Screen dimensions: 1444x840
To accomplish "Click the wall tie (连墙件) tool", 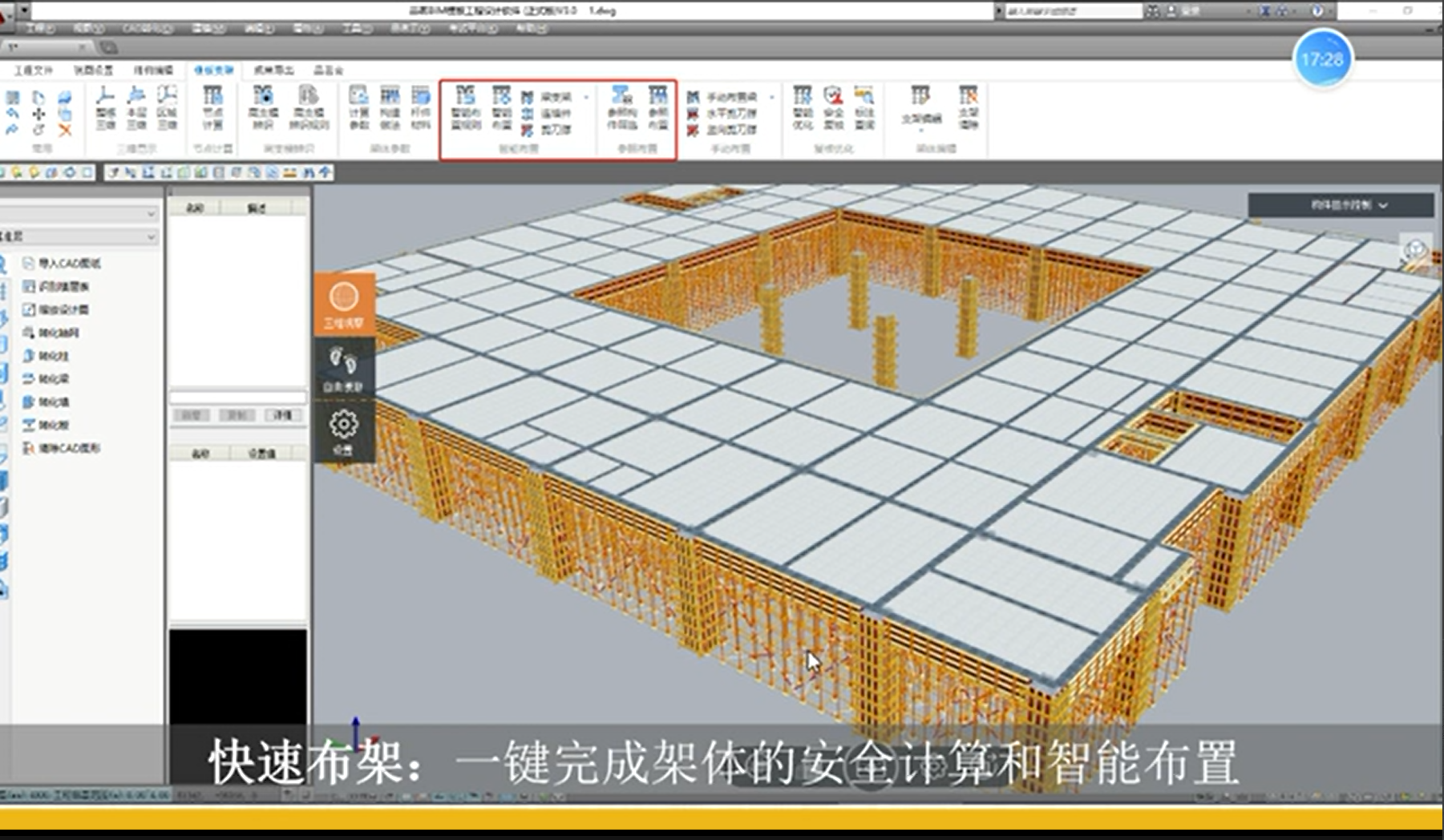I will pos(547,113).
